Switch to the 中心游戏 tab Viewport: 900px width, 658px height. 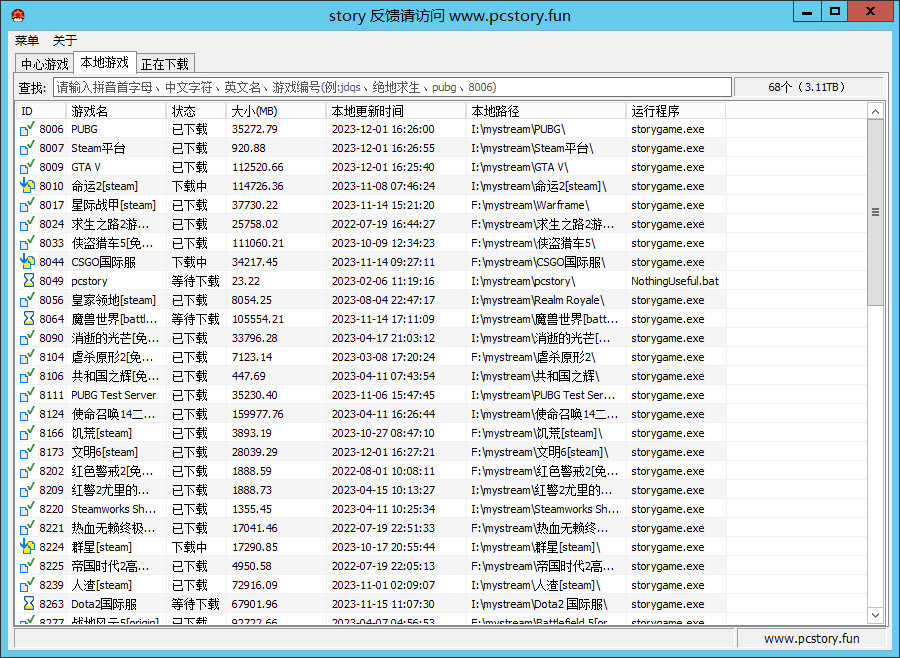coord(45,64)
